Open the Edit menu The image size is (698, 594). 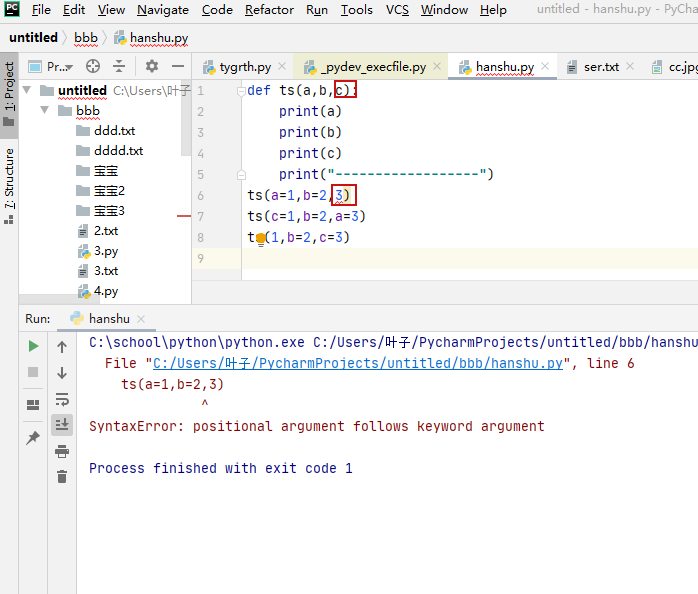pos(73,10)
